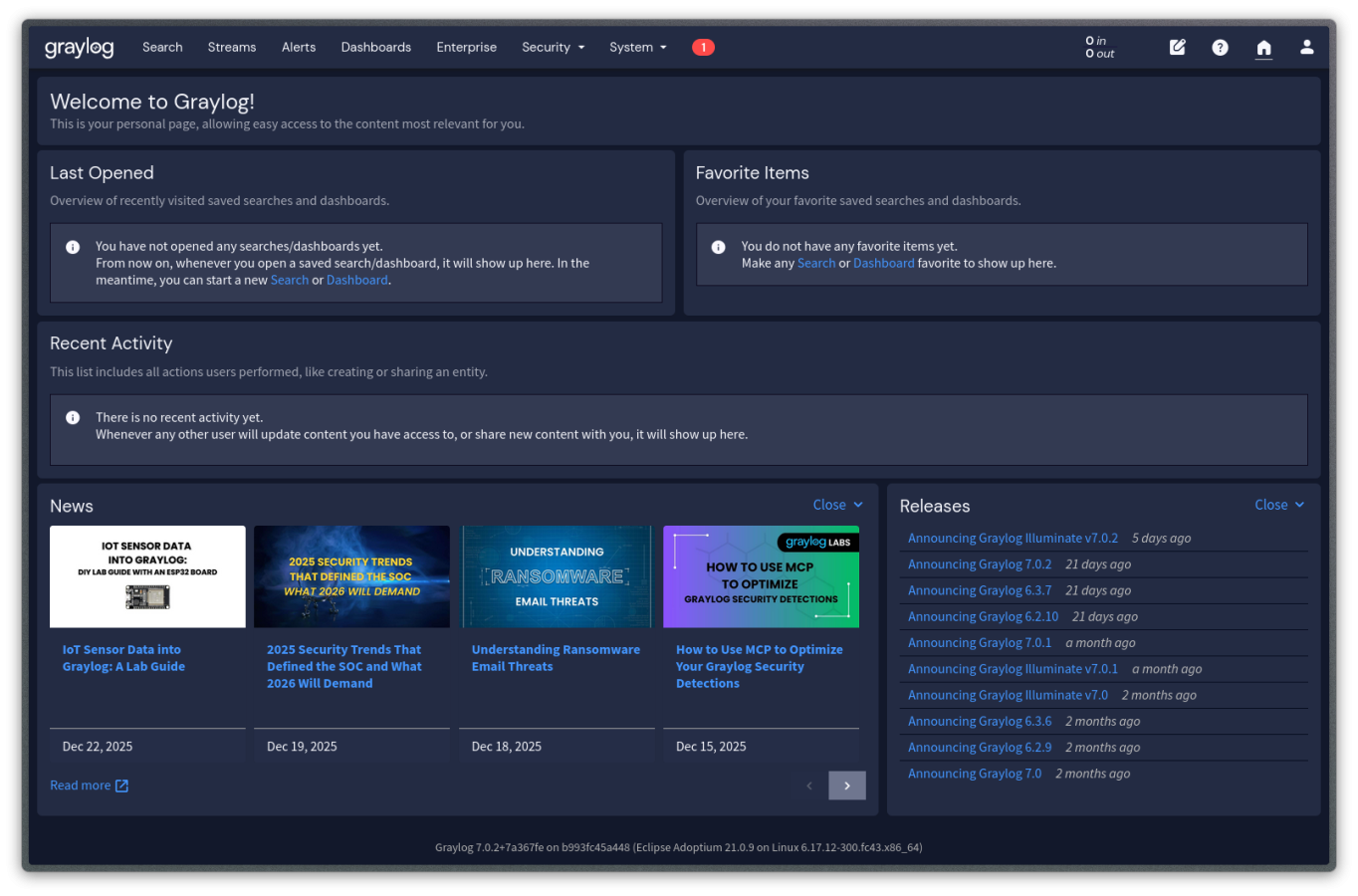
Task: Open the System dropdown menu
Action: 637,47
